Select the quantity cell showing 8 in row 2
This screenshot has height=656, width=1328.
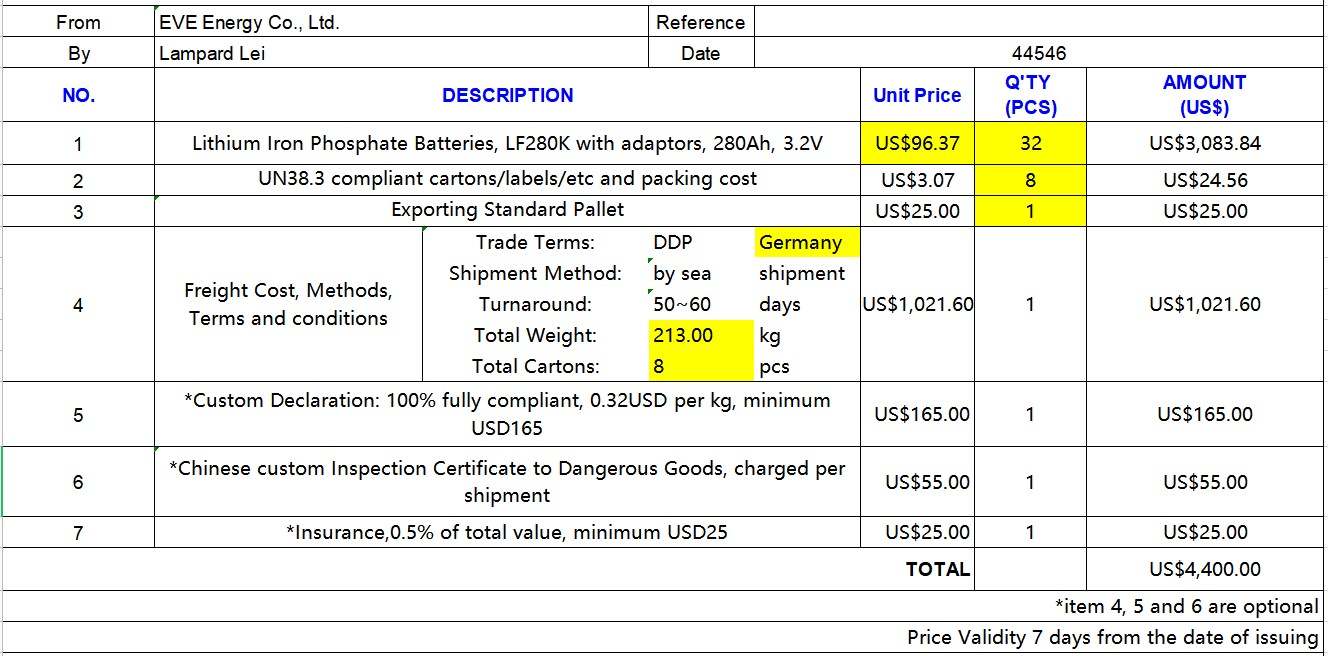pos(1030,180)
